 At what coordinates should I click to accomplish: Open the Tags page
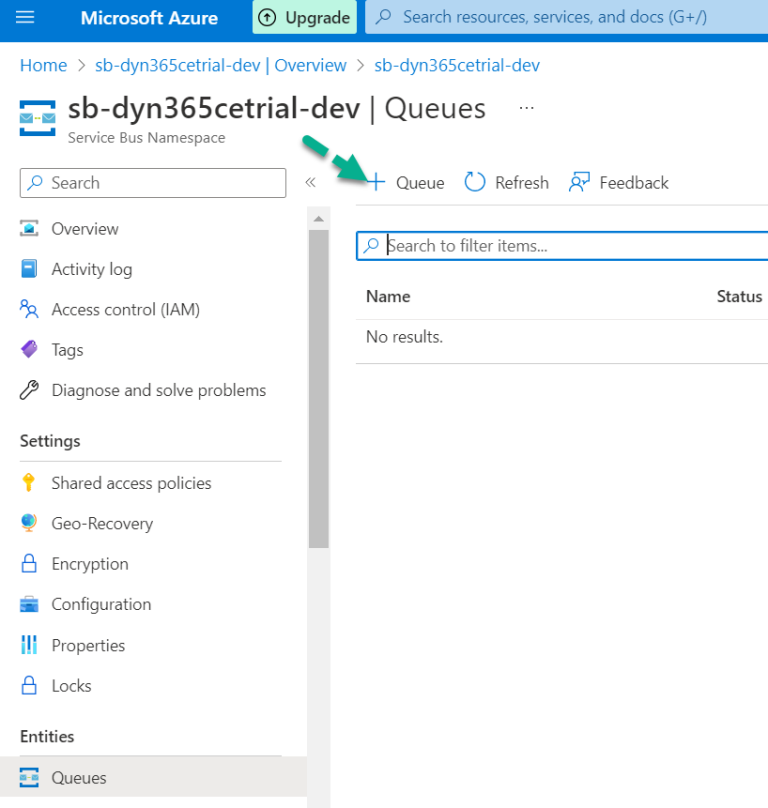click(65, 349)
